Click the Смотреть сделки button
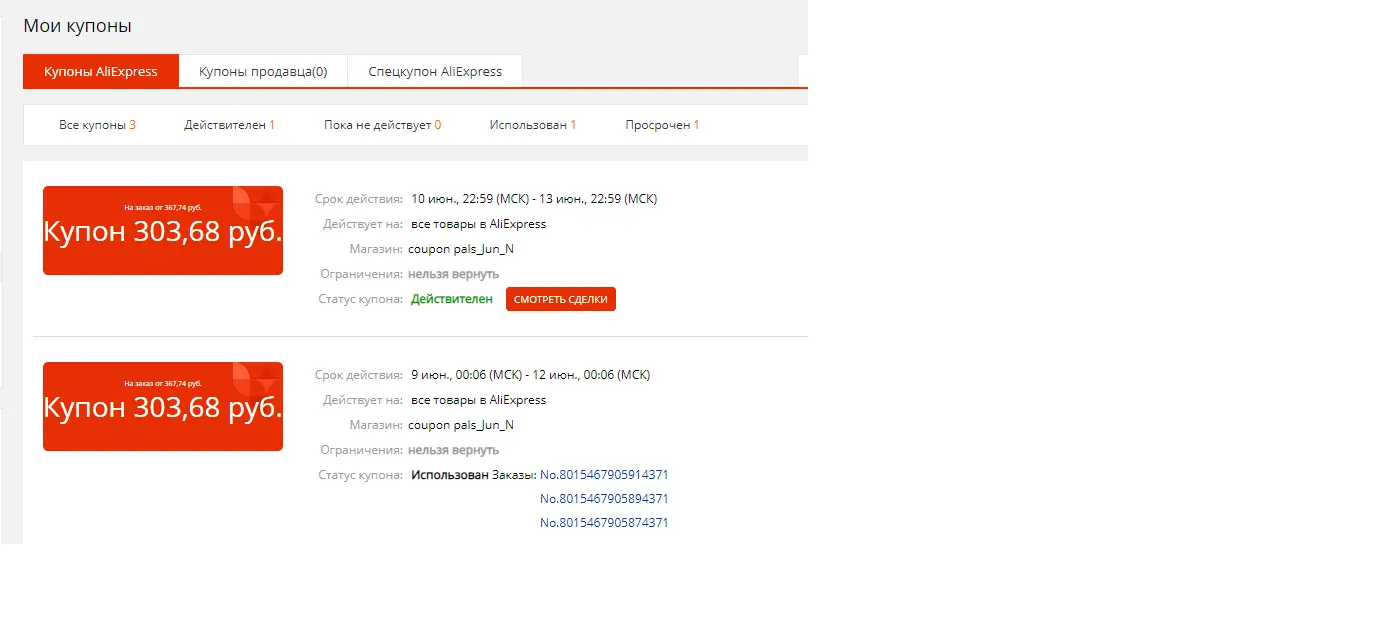The width and height of the screenshot is (1373, 644). [561, 299]
